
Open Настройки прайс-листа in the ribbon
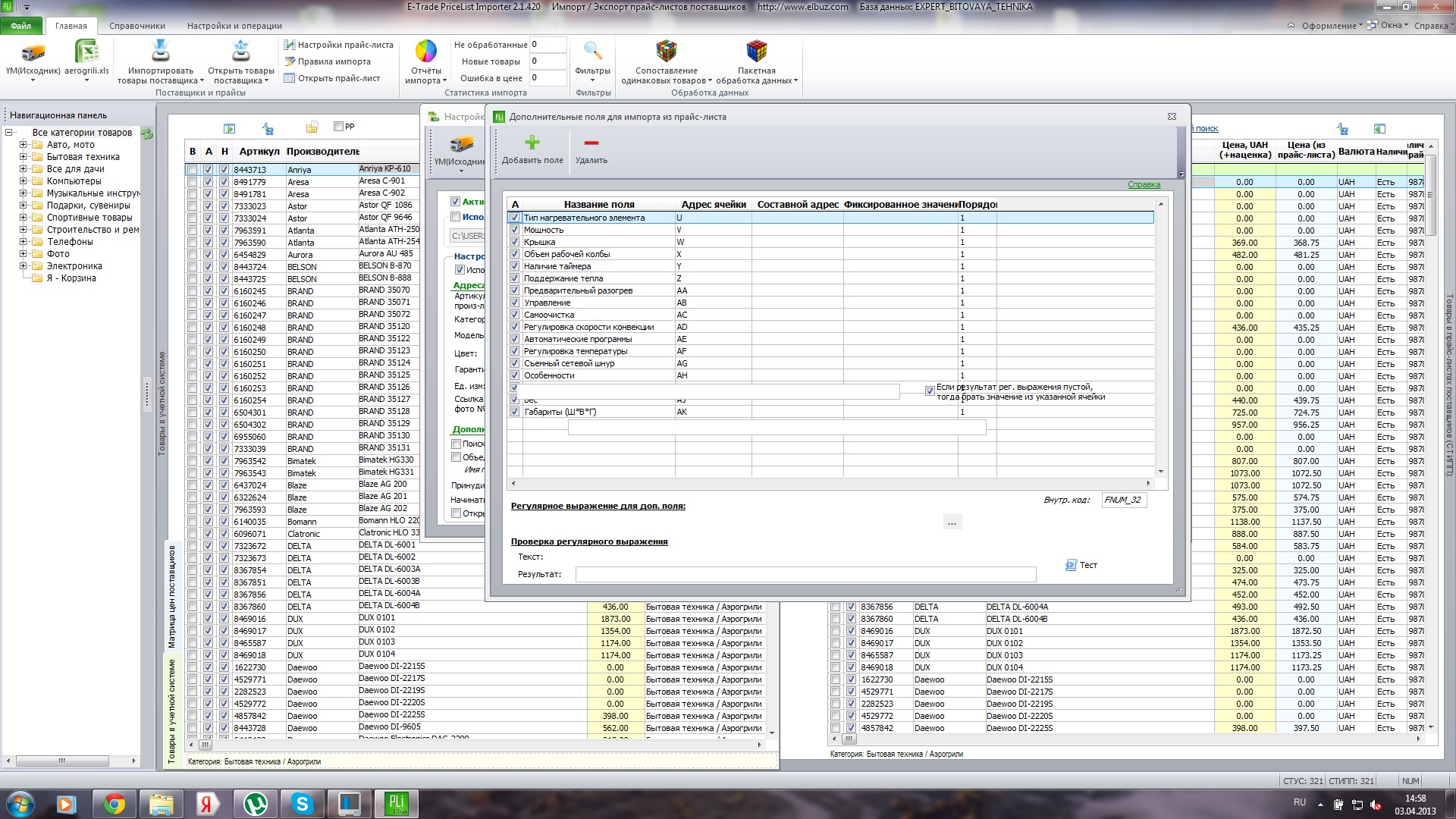click(x=338, y=45)
